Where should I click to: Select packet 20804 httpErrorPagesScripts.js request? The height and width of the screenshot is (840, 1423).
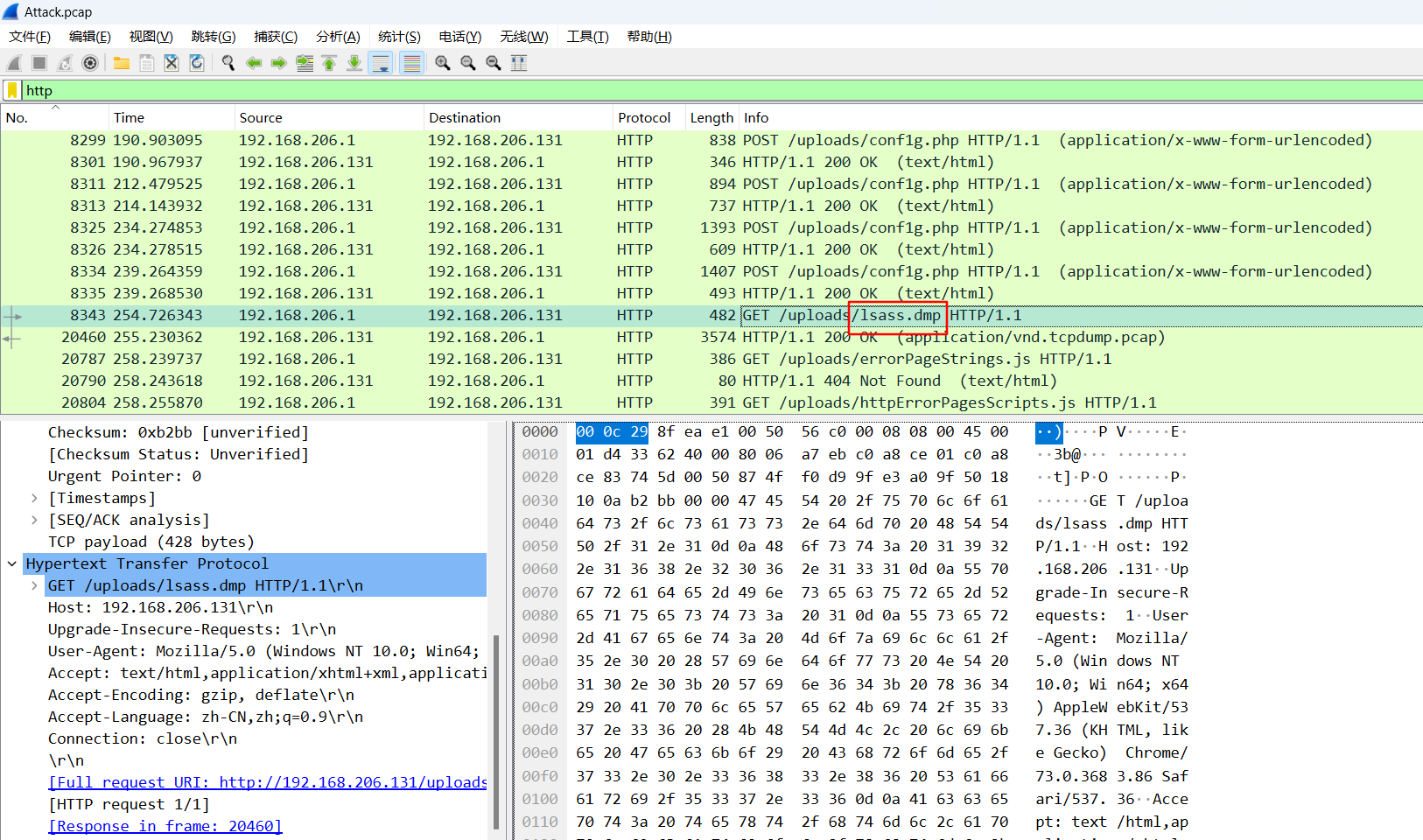711,402
